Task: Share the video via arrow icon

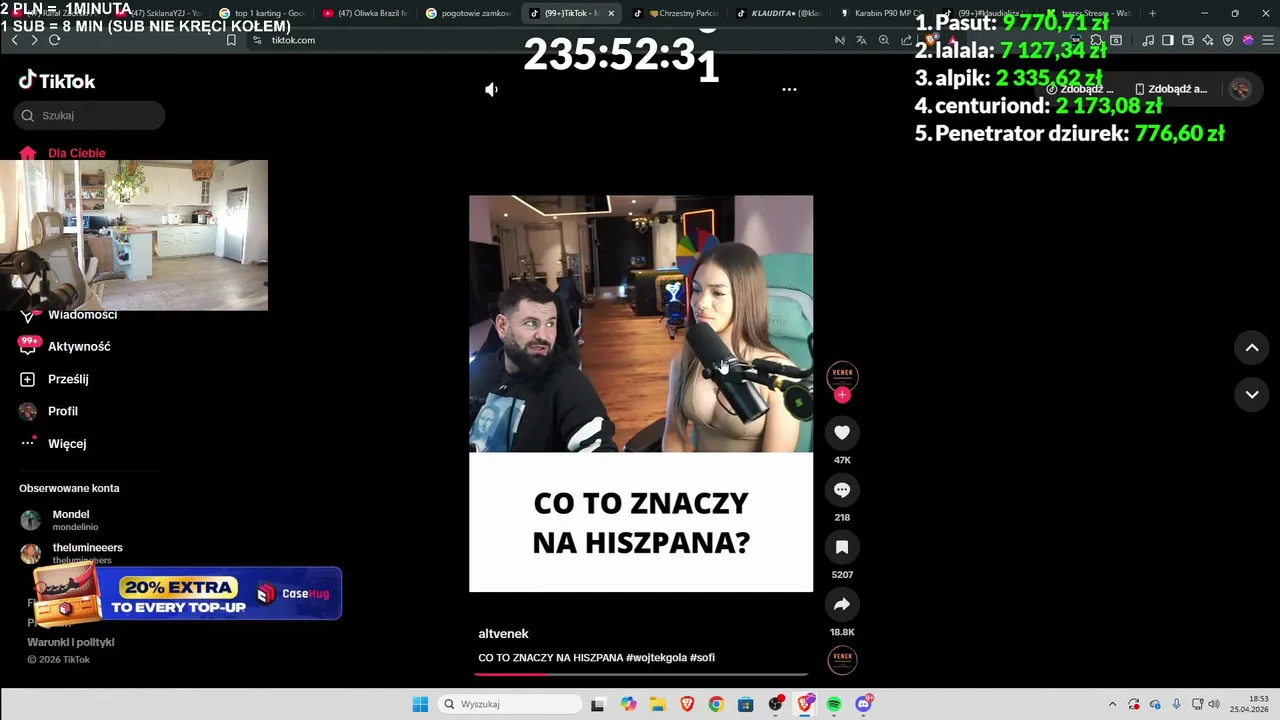Action: pos(842,604)
